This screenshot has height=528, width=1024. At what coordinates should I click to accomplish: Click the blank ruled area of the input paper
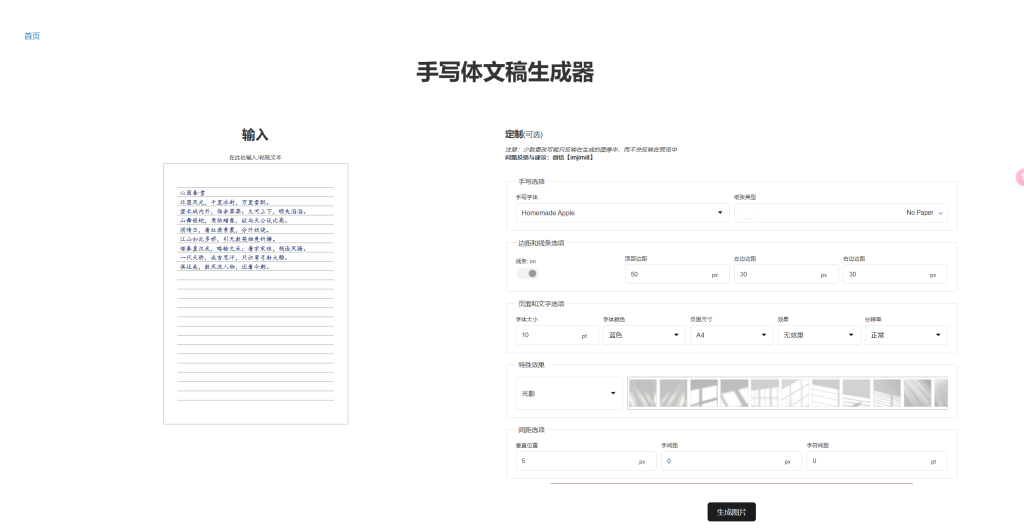(255, 340)
